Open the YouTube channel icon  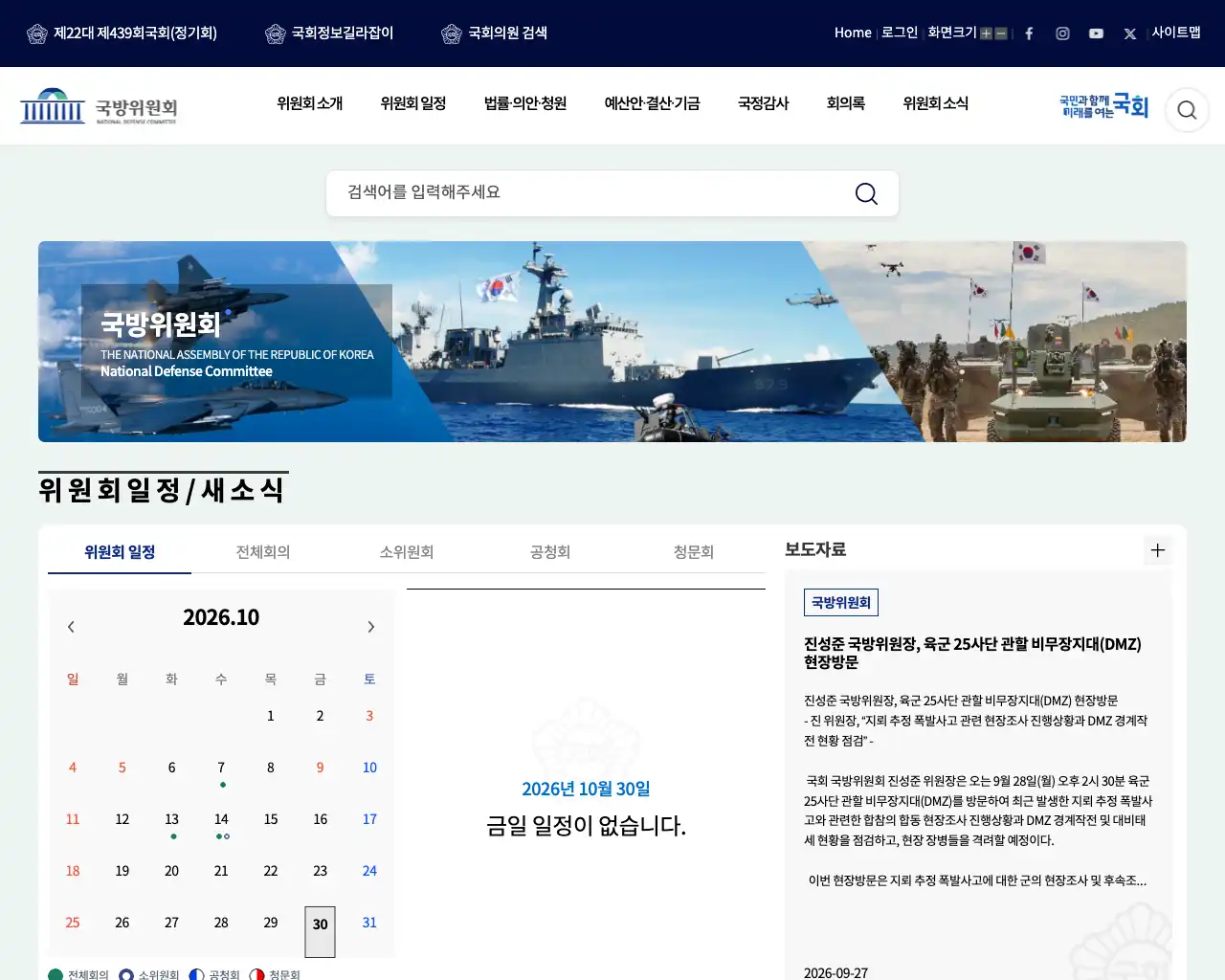click(1096, 33)
